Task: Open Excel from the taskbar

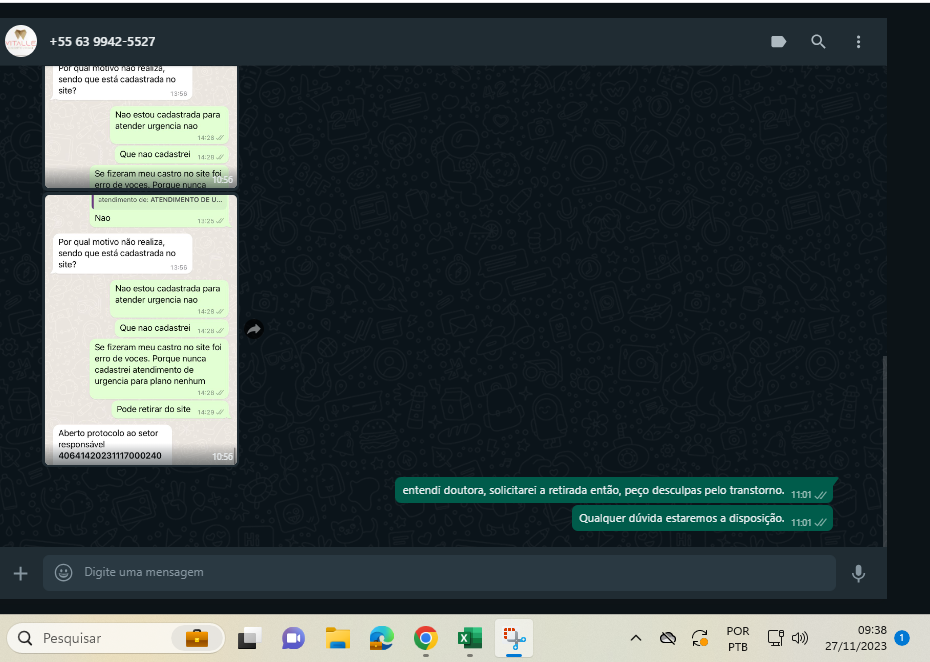Action: [x=470, y=638]
